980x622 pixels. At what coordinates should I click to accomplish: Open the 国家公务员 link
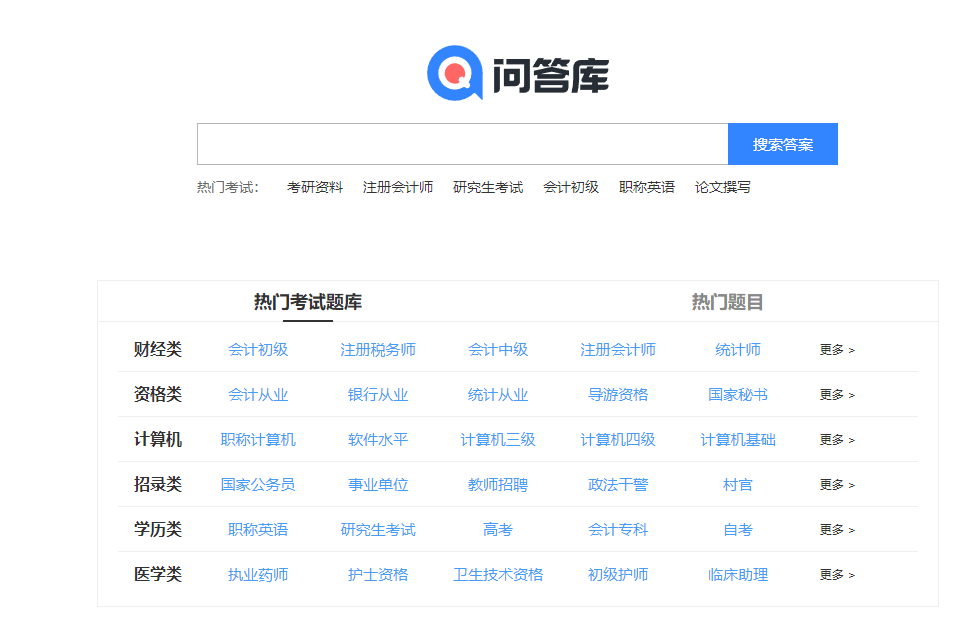[x=258, y=484]
